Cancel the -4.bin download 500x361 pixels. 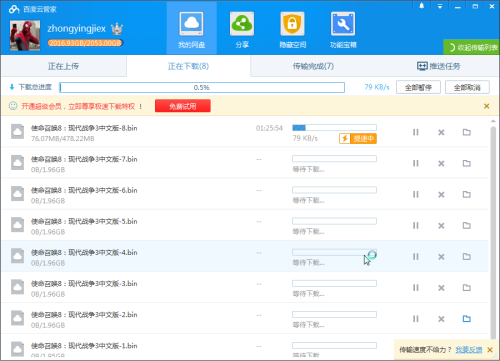pyautogui.click(x=441, y=257)
